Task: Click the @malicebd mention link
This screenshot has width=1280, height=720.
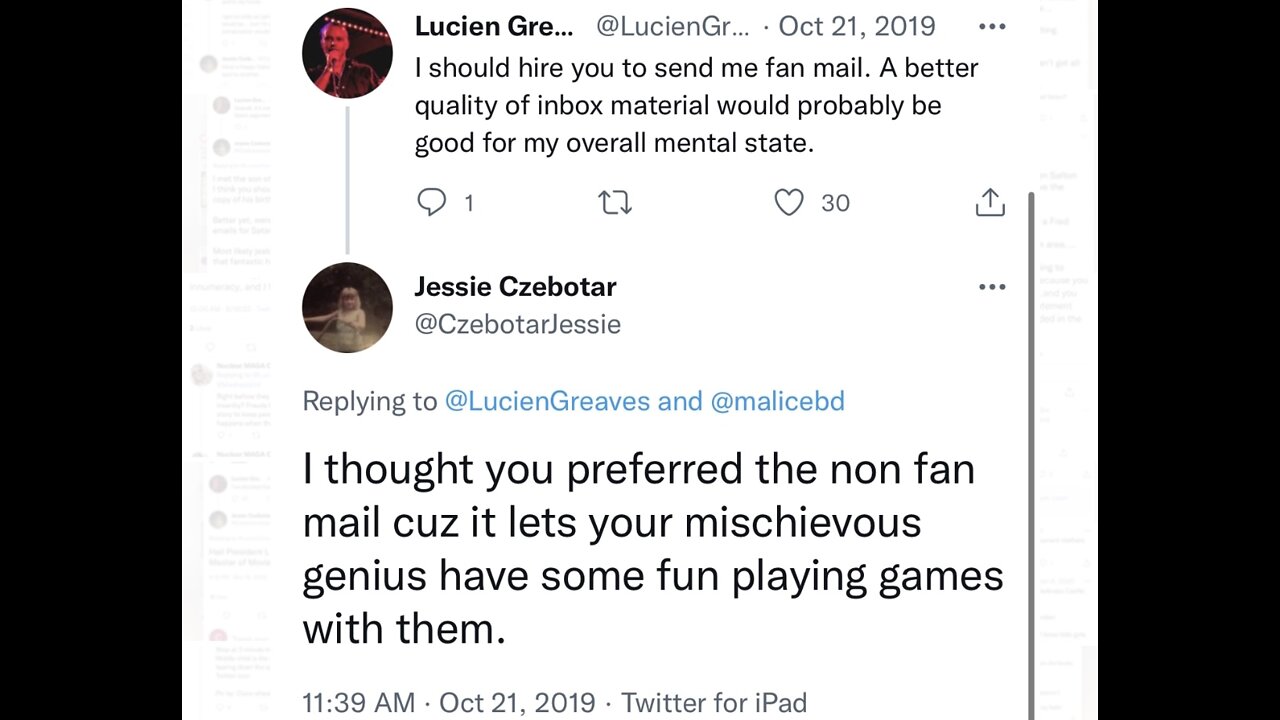Action: click(777, 401)
